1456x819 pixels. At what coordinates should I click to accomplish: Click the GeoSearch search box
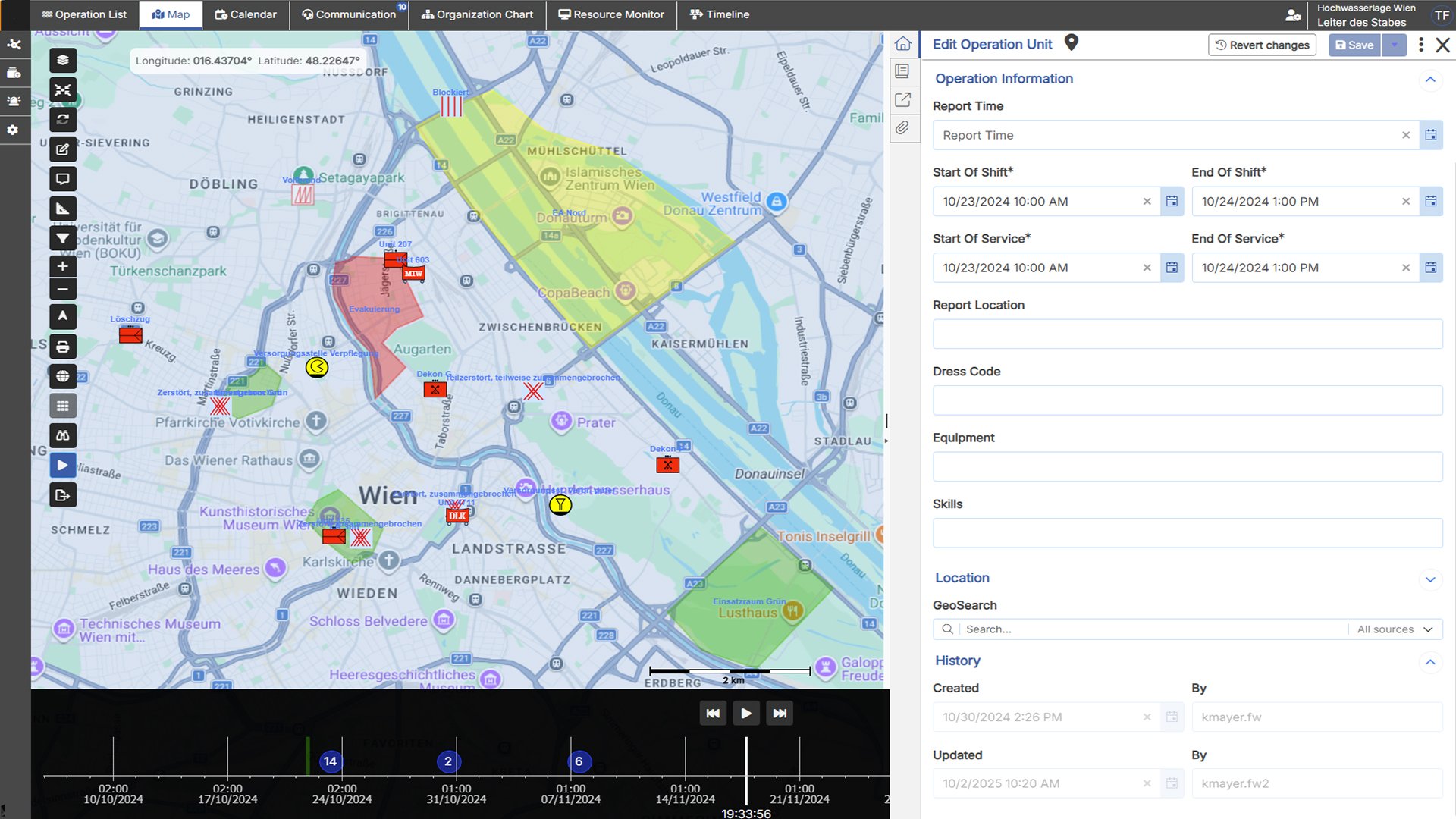coord(1153,629)
